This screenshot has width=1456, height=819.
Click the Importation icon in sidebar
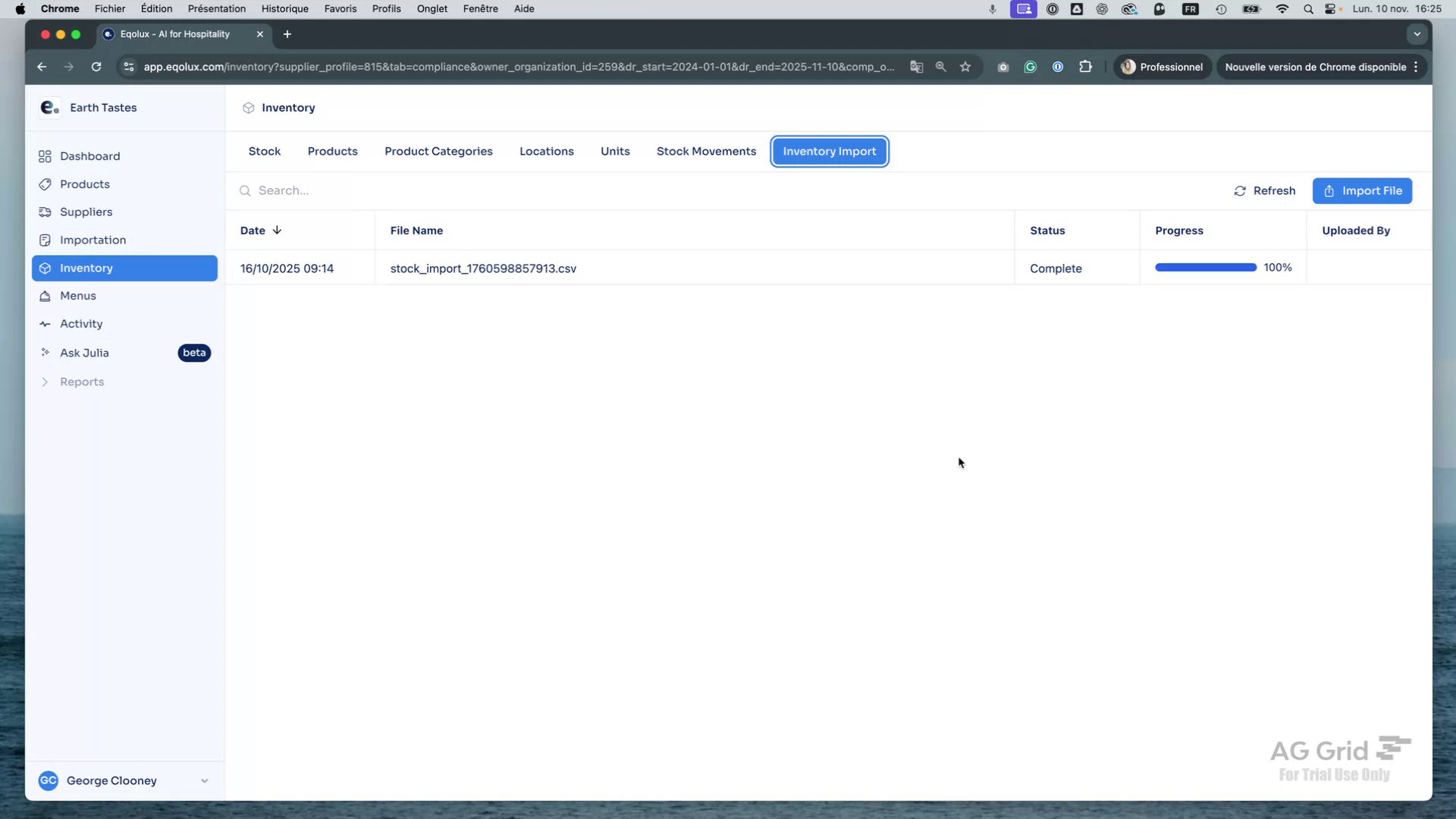click(x=45, y=240)
